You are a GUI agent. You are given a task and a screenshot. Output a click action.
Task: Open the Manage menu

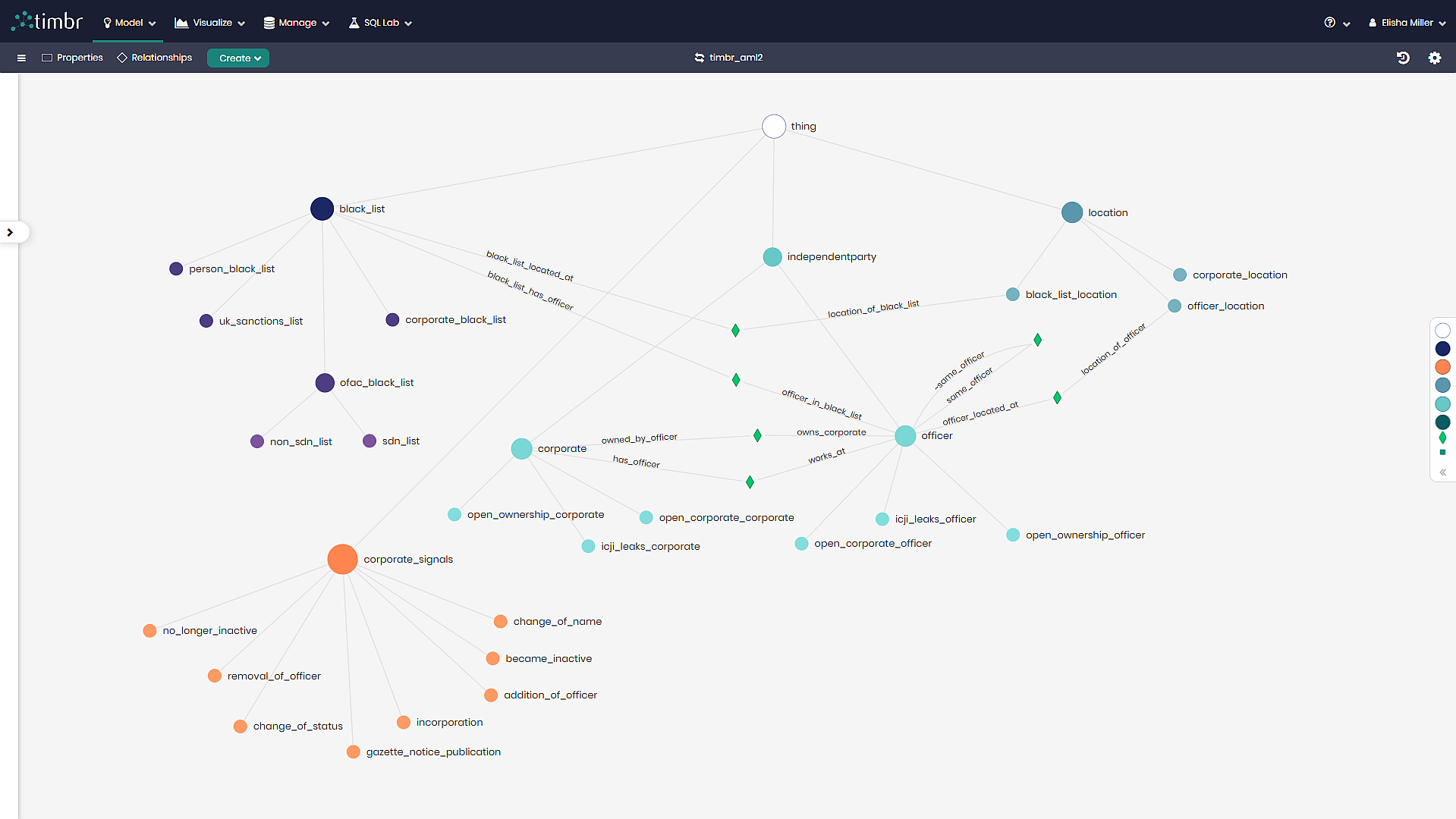(297, 23)
